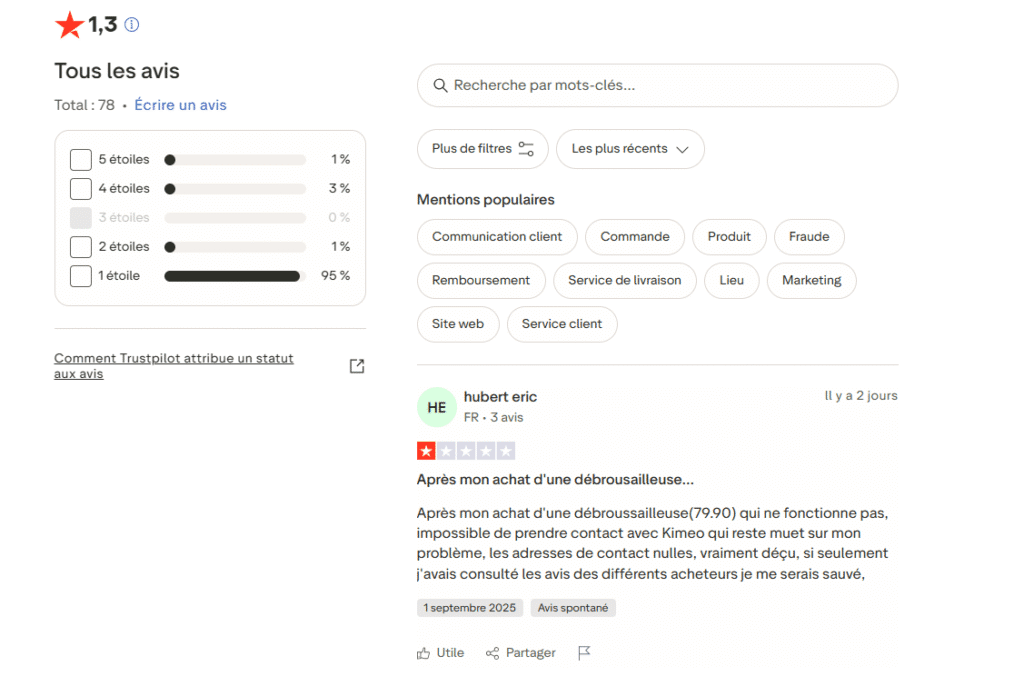Open the external link icon for review status

(x=357, y=366)
